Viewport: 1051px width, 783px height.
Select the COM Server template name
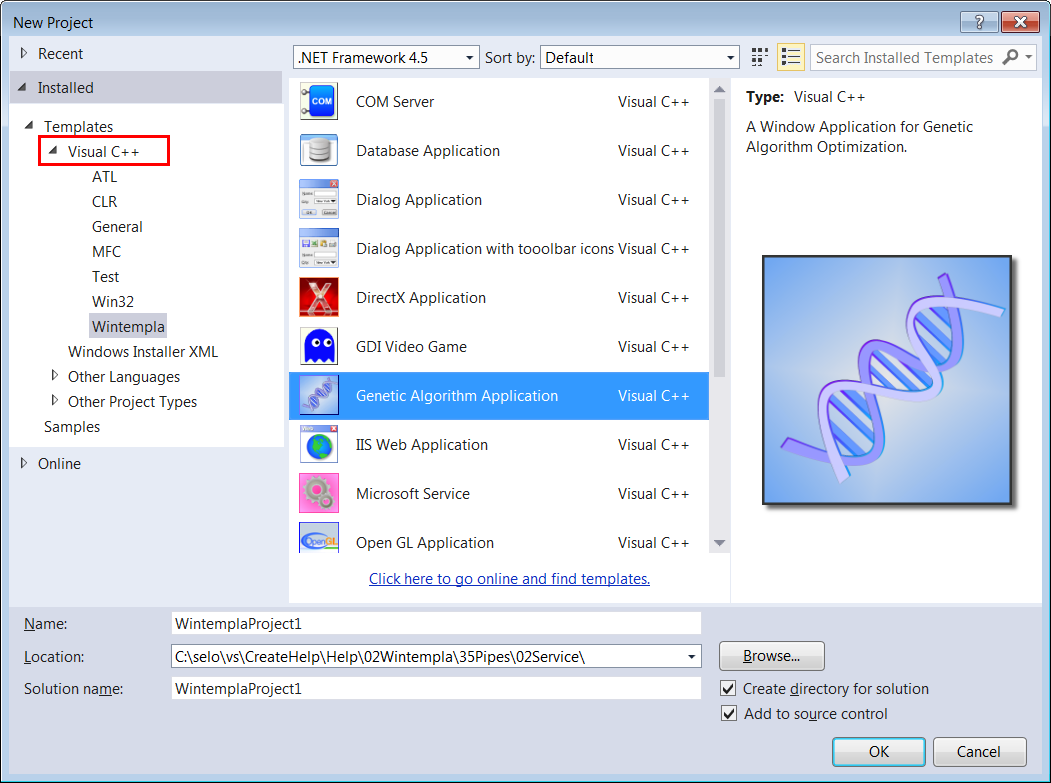[x=395, y=102]
